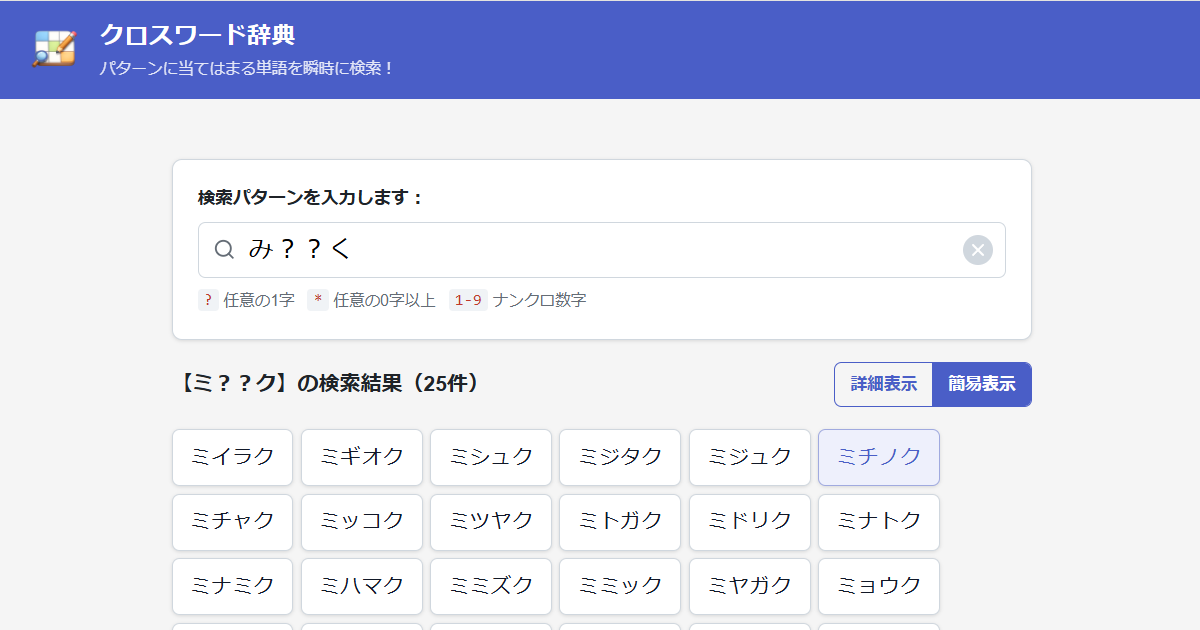Choose the ミシュク word chip

click(x=491, y=457)
